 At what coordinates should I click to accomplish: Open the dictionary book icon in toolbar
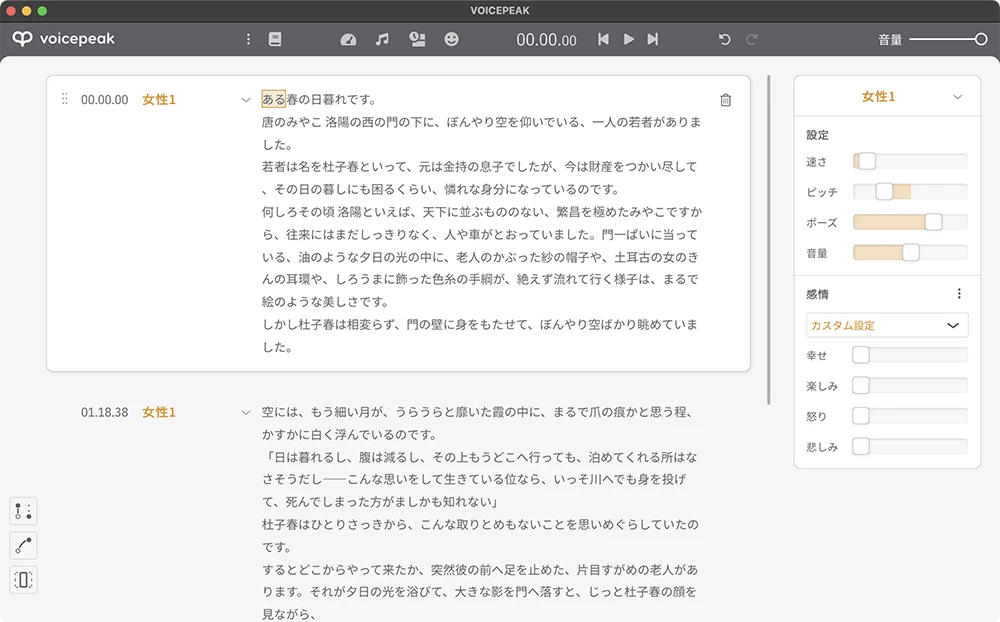275,39
